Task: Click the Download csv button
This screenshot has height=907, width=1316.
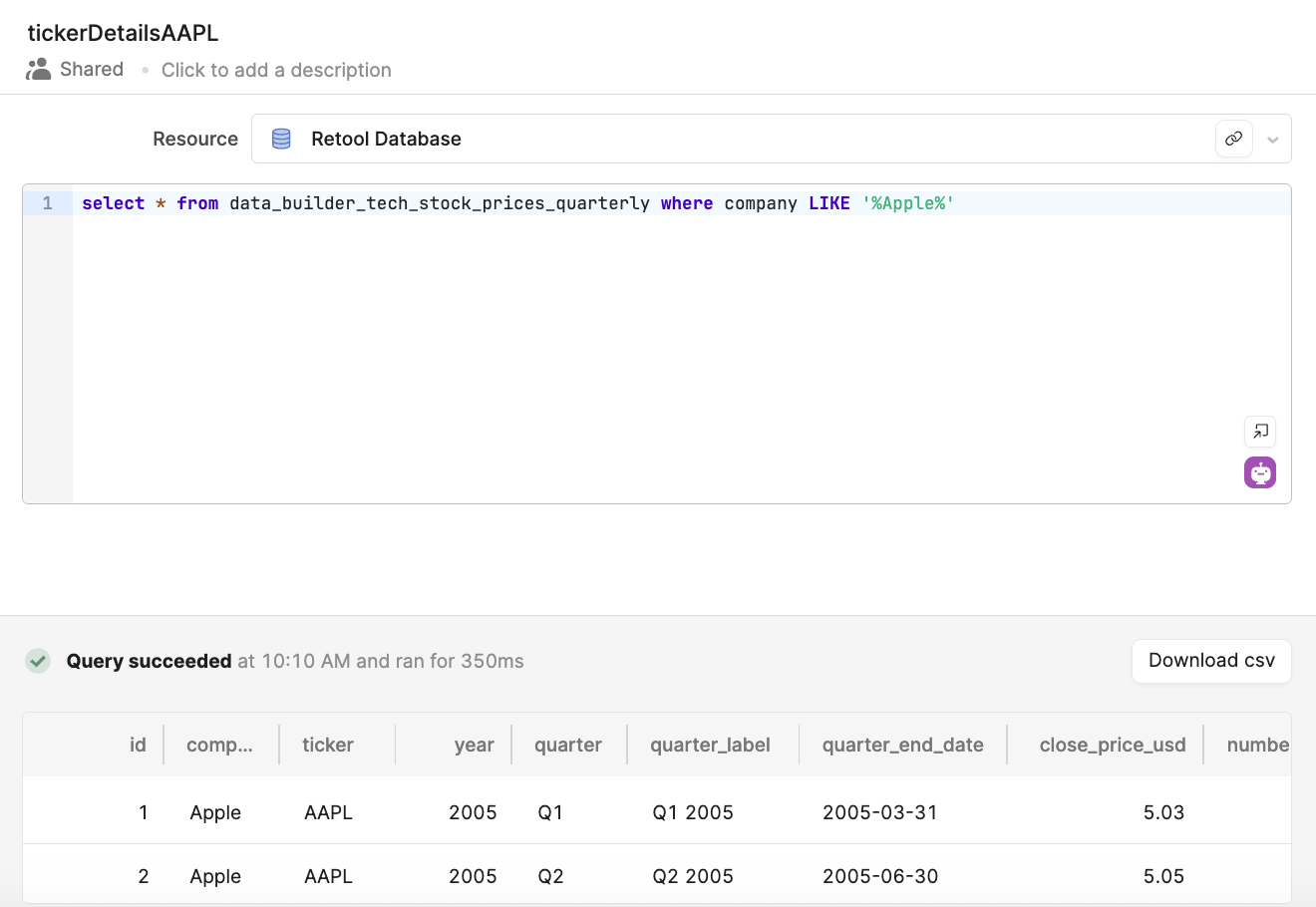Action: click(1210, 660)
